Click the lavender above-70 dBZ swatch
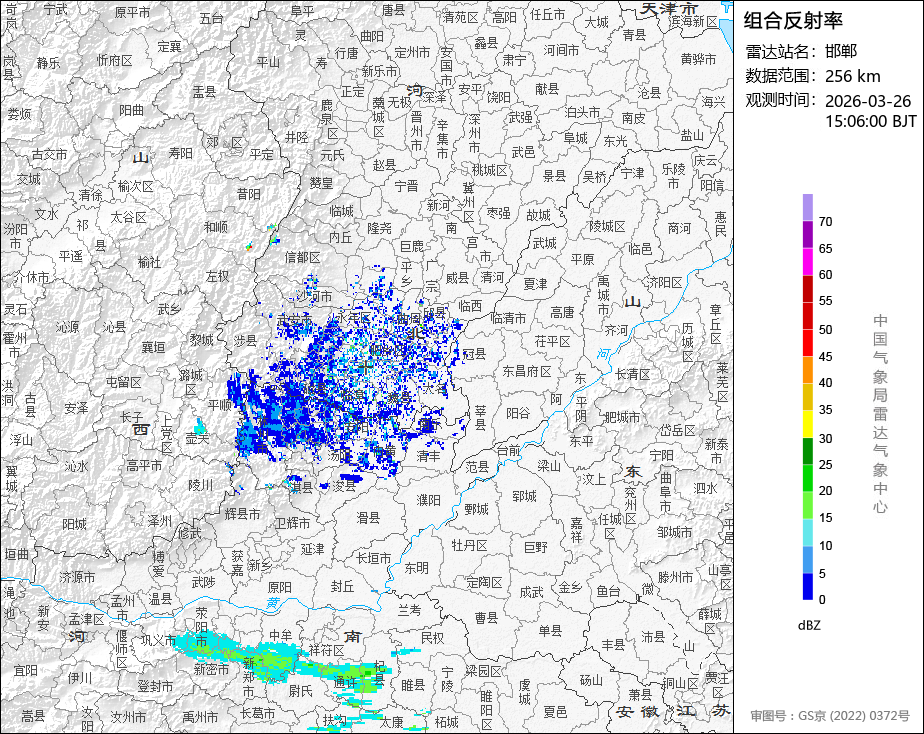 click(807, 207)
